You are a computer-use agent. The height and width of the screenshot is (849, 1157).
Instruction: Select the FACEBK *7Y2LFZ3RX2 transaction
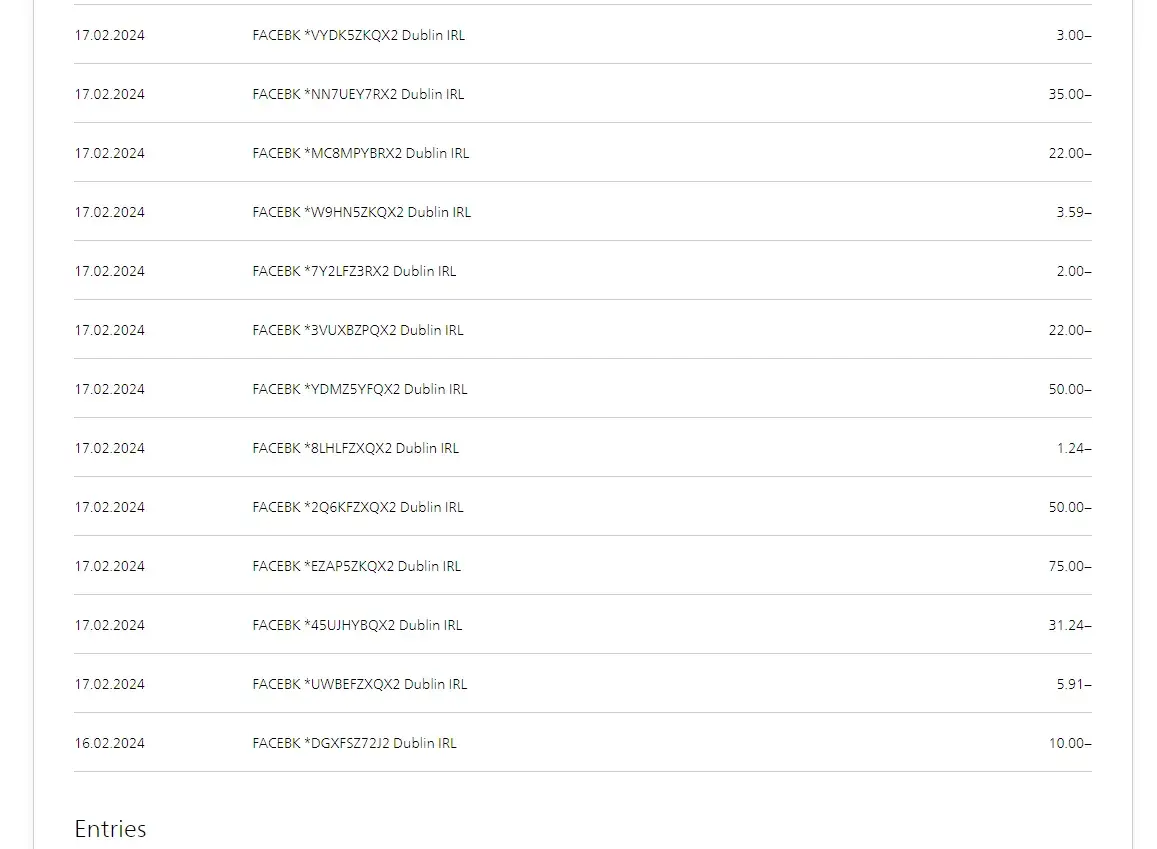point(354,271)
